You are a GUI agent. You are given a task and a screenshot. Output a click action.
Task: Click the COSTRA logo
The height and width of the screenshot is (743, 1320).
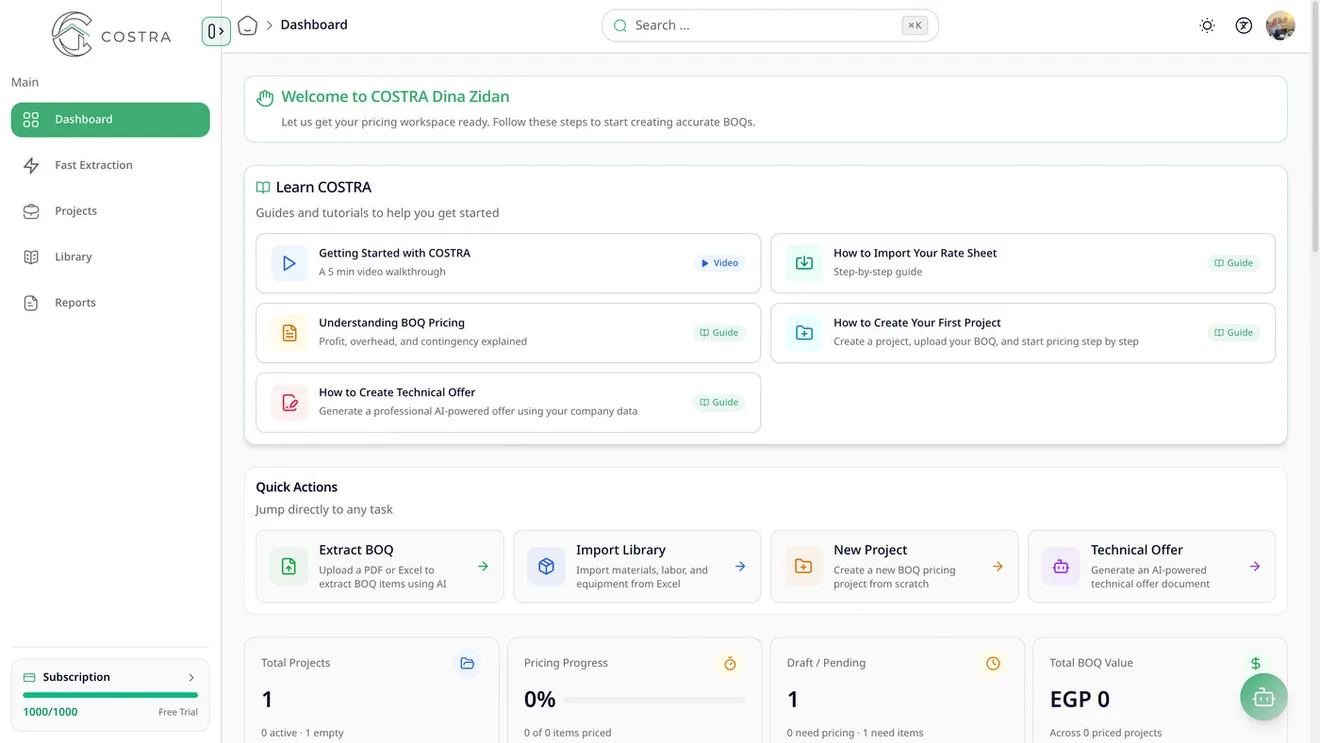point(111,35)
